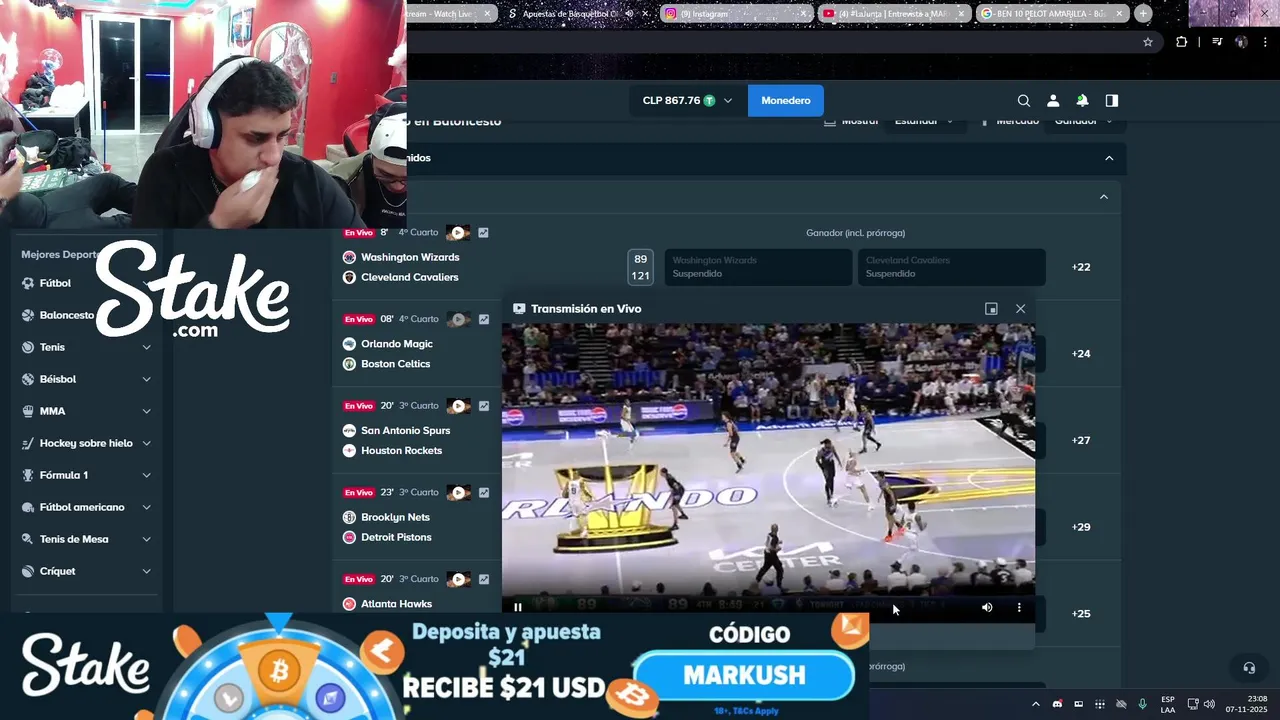Open stats chart icon for Wizards game
The width and height of the screenshot is (1280, 720).
[484, 233]
